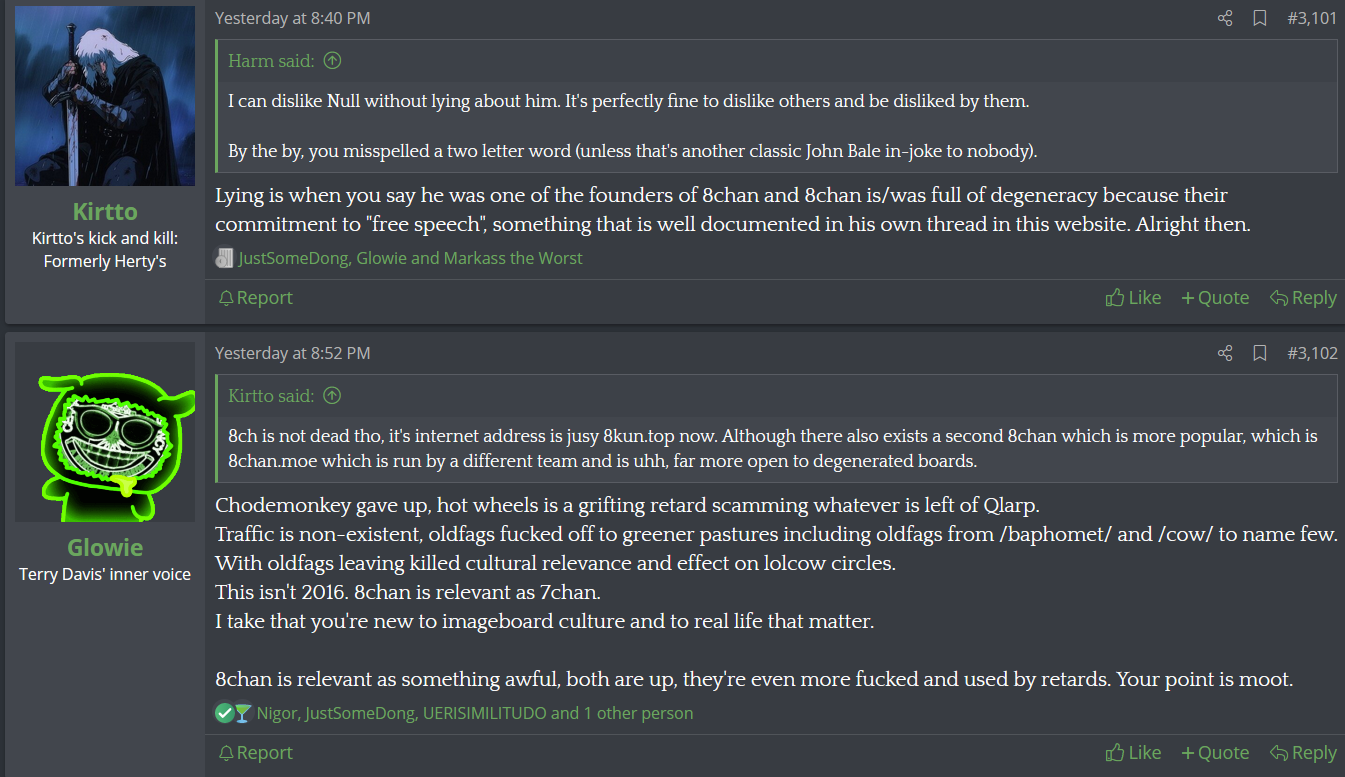Open Kirtto's username profile link
1345x777 pixels.
pyautogui.click(x=105, y=212)
